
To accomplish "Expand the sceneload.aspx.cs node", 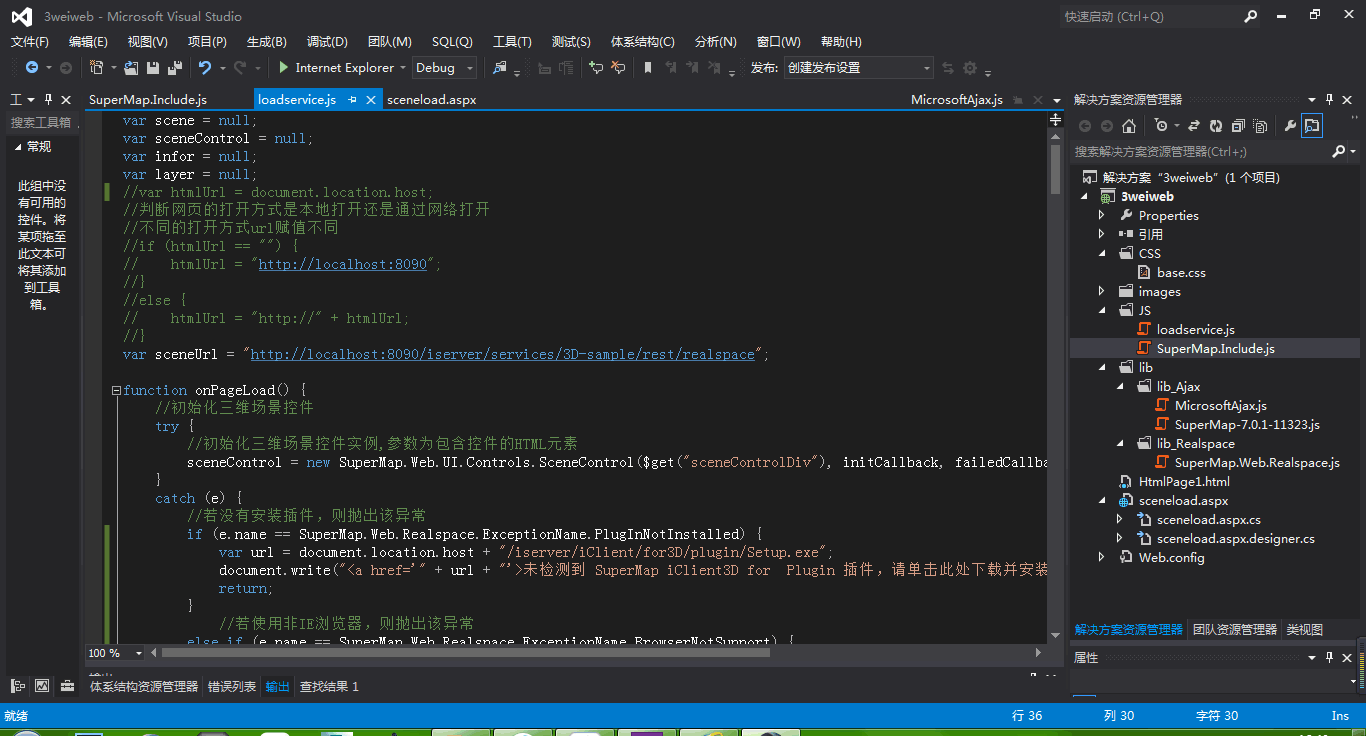I will (1121, 519).
